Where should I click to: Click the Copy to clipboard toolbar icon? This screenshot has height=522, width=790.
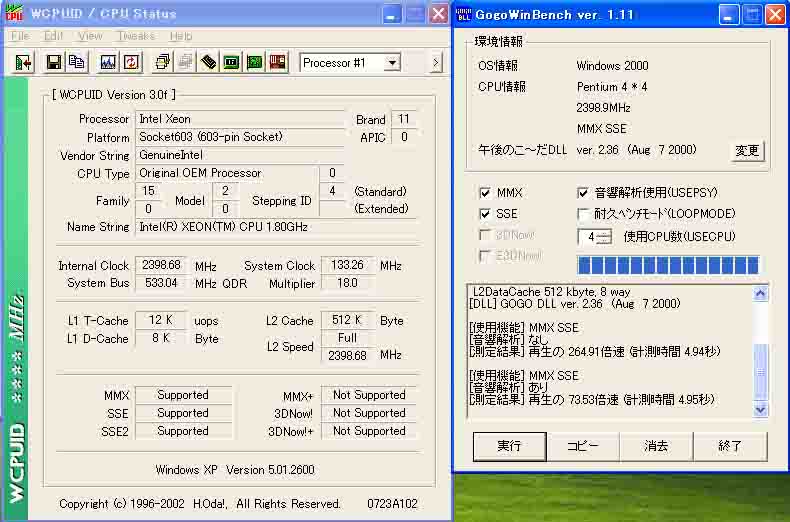point(77,62)
